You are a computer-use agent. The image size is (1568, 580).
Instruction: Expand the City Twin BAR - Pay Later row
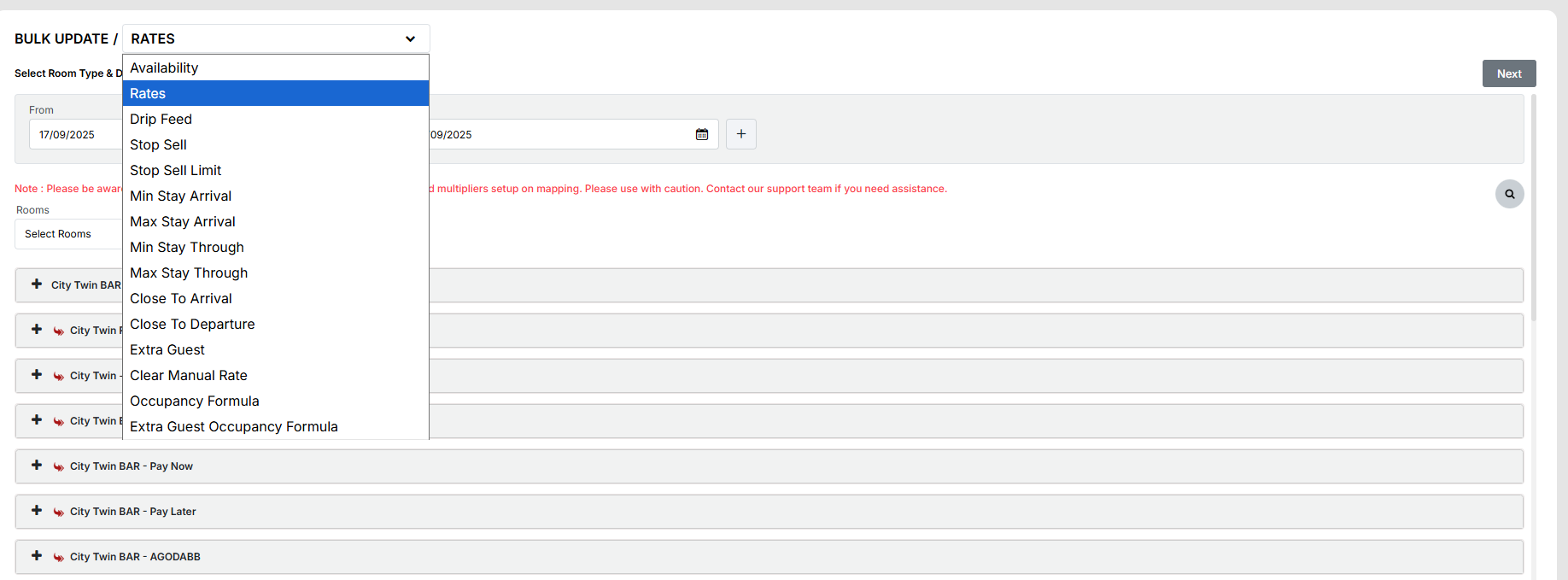pos(37,511)
